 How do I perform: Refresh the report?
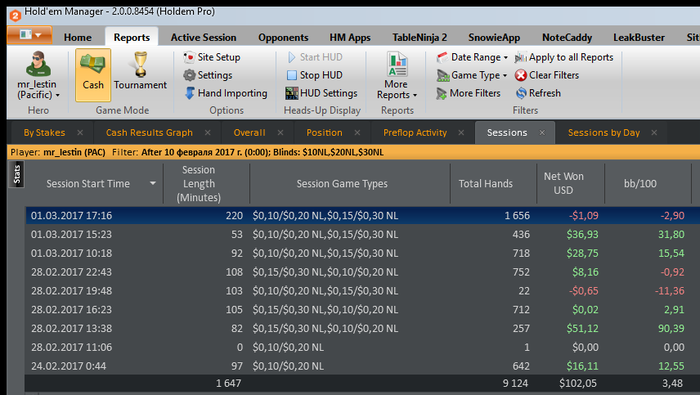click(x=538, y=93)
